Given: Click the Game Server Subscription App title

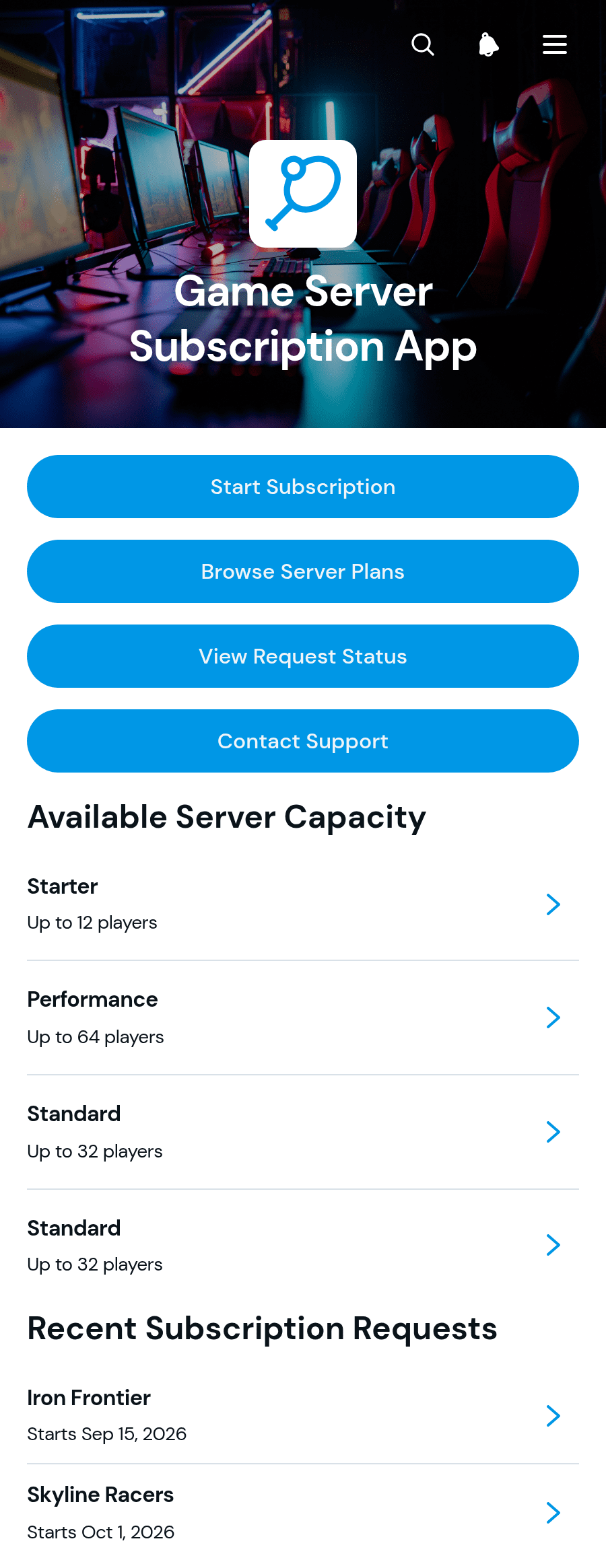Looking at the screenshot, I should pyautogui.click(x=303, y=319).
